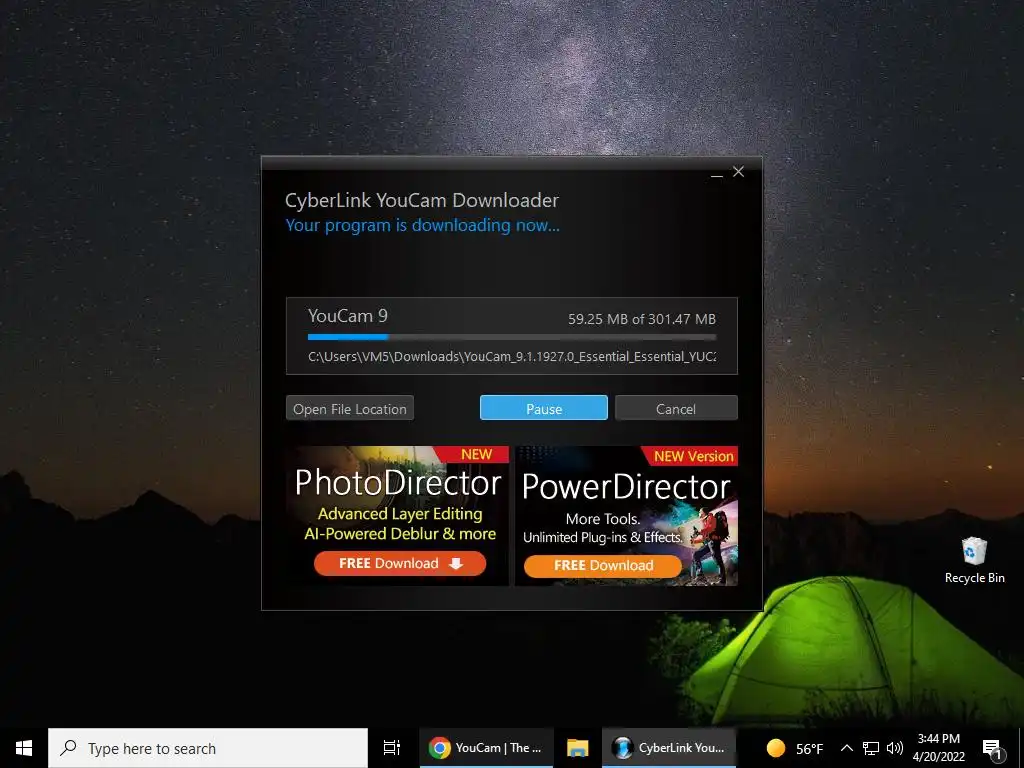Click the red NEW badge on PhotoDirector
This screenshot has width=1024, height=768.
472,455
